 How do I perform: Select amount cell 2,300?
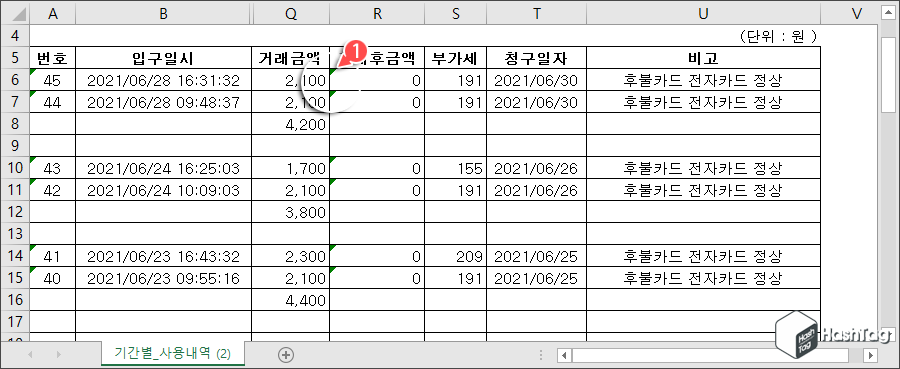click(290, 256)
